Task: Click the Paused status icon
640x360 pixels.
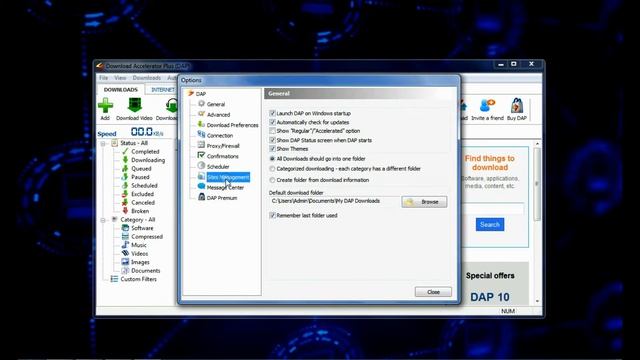Action: coord(125,177)
